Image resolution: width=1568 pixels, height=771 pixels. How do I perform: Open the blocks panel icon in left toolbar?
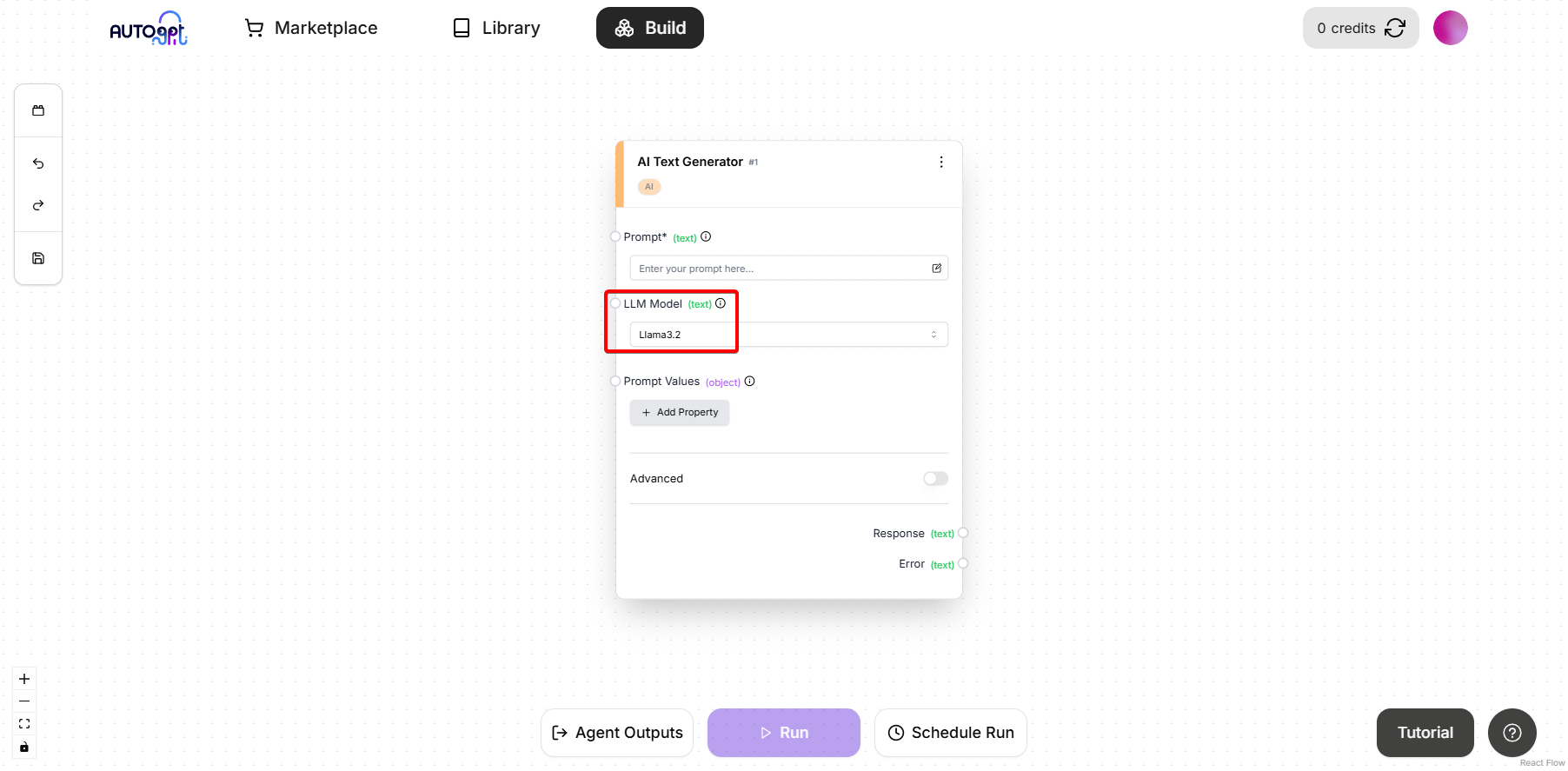point(38,110)
